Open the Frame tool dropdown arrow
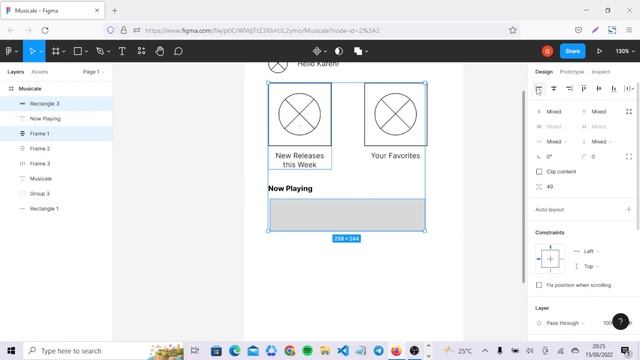Image resolution: width=640 pixels, height=360 pixels. click(x=64, y=51)
